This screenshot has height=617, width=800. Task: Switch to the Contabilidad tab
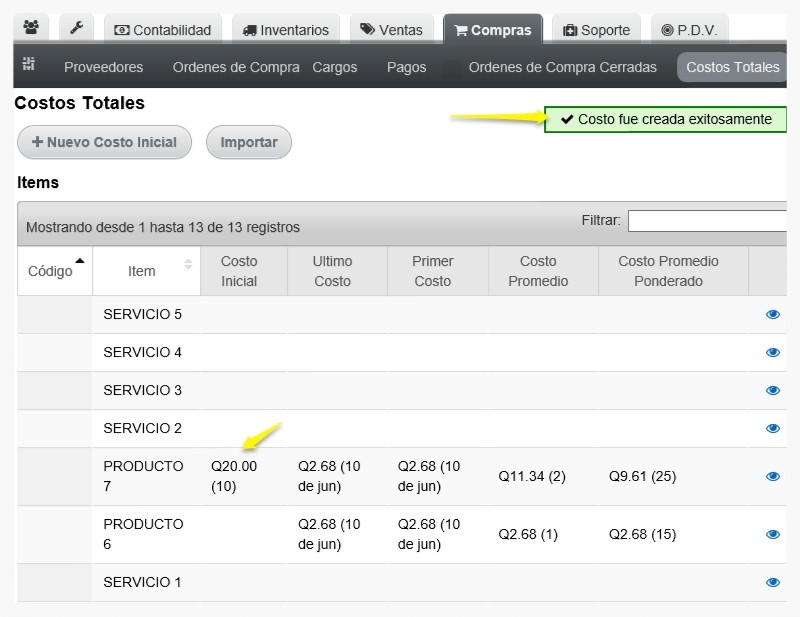(x=163, y=30)
